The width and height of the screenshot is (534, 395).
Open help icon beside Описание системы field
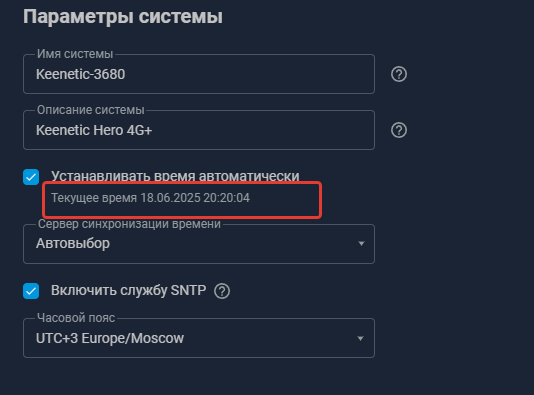coord(399,130)
